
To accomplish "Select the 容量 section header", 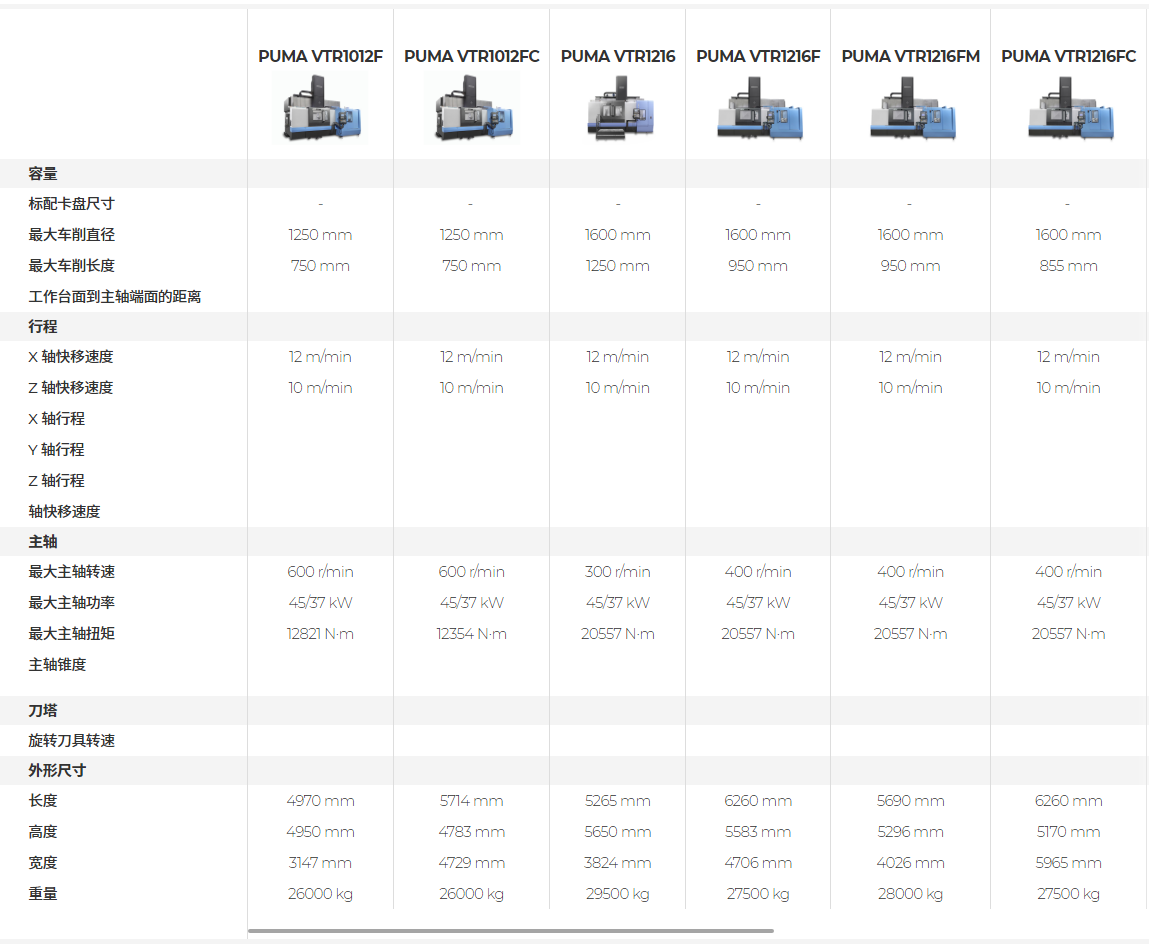I will click(x=43, y=174).
